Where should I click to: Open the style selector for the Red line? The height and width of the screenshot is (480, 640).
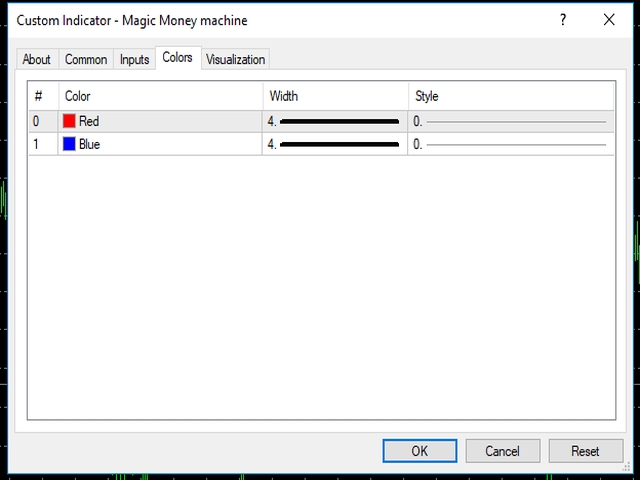pos(510,121)
